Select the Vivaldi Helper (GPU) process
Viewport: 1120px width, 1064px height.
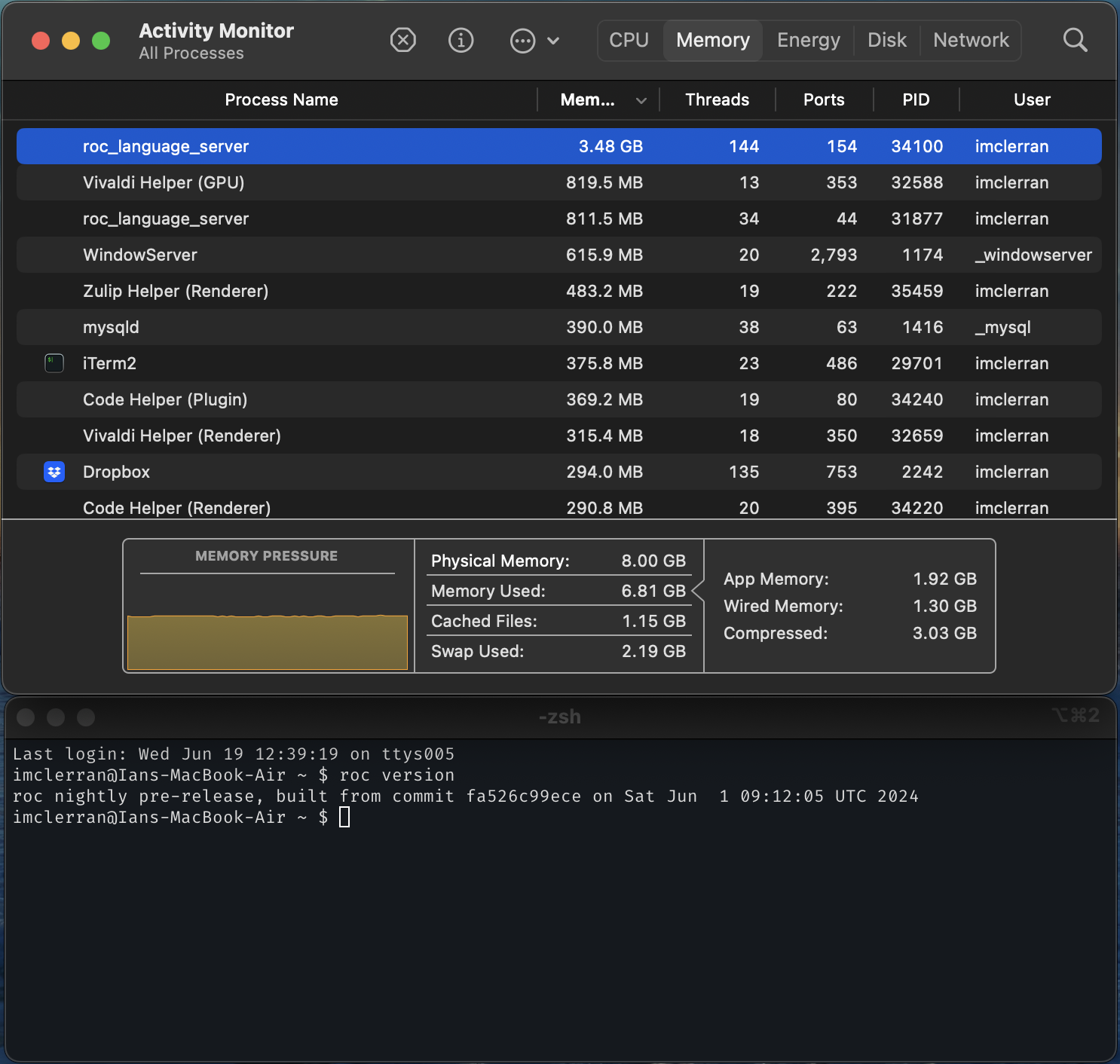559,182
